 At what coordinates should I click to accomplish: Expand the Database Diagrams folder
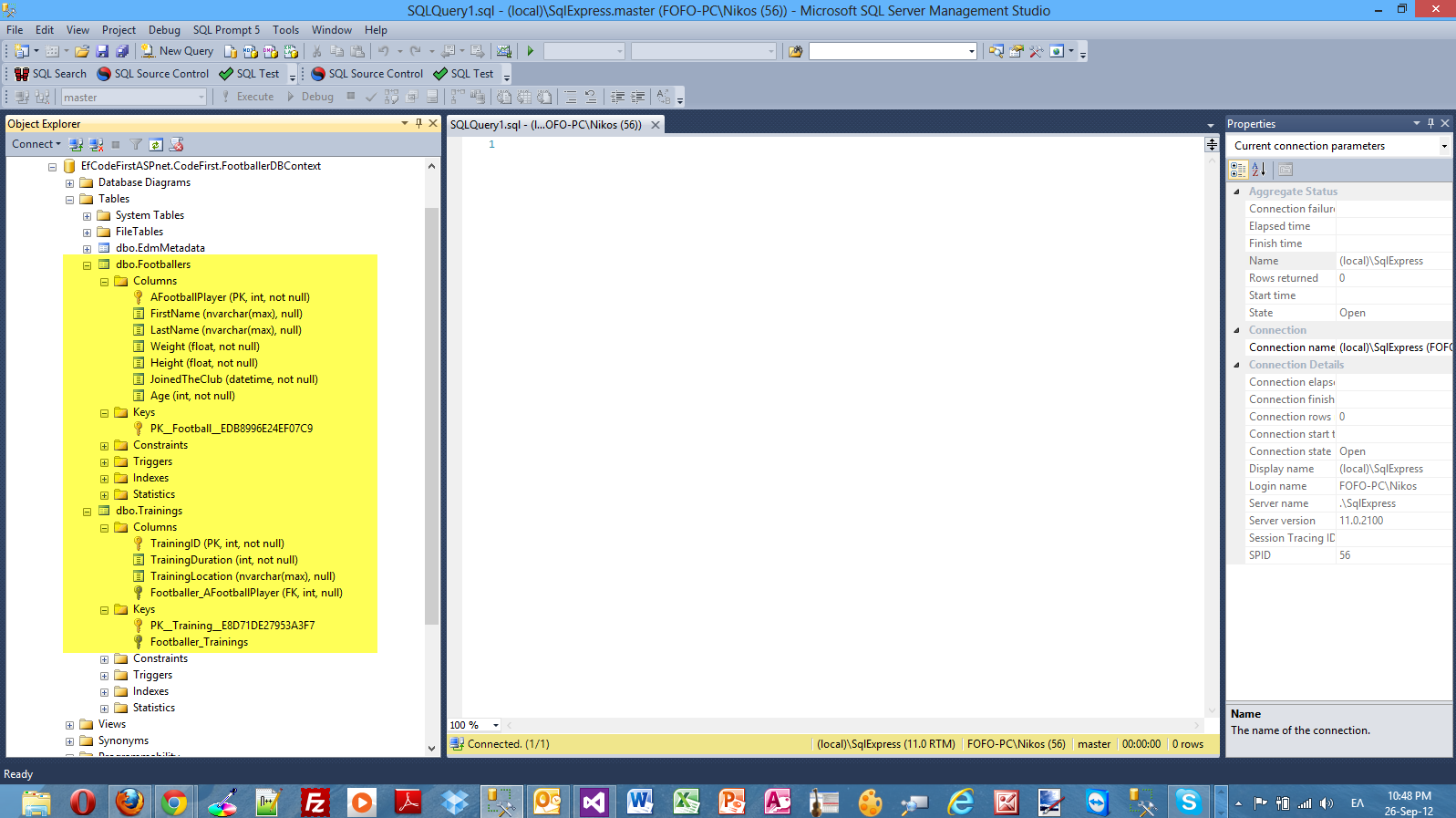point(69,183)
